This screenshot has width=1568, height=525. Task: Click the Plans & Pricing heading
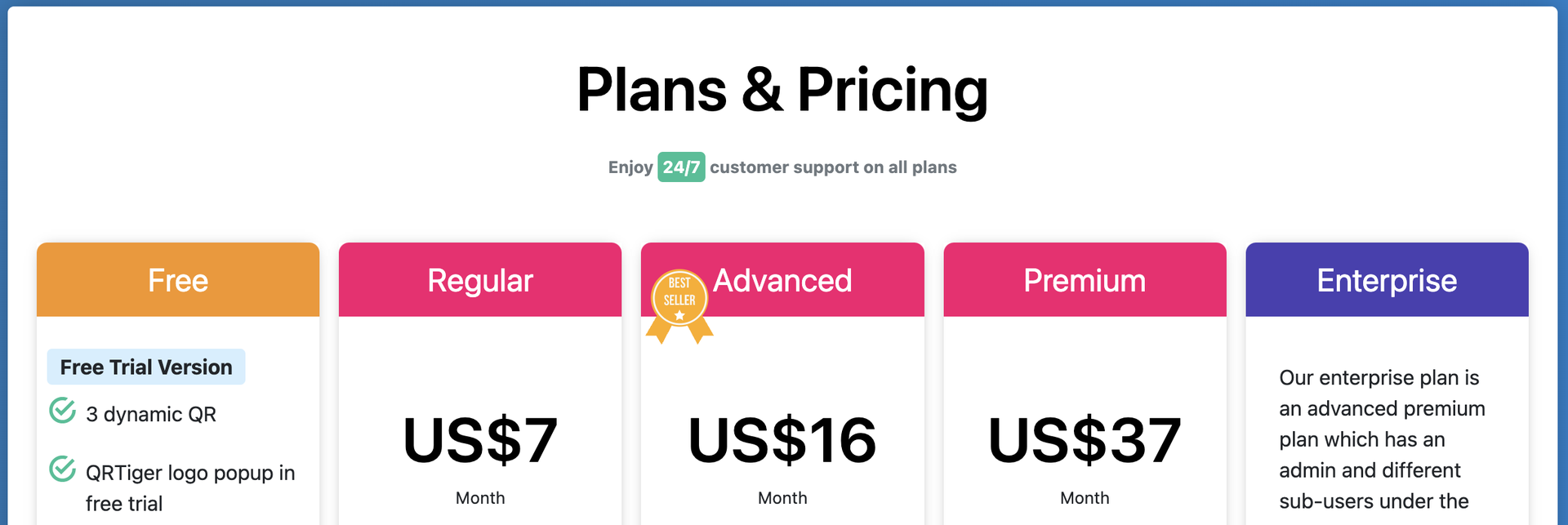(782, 90)
